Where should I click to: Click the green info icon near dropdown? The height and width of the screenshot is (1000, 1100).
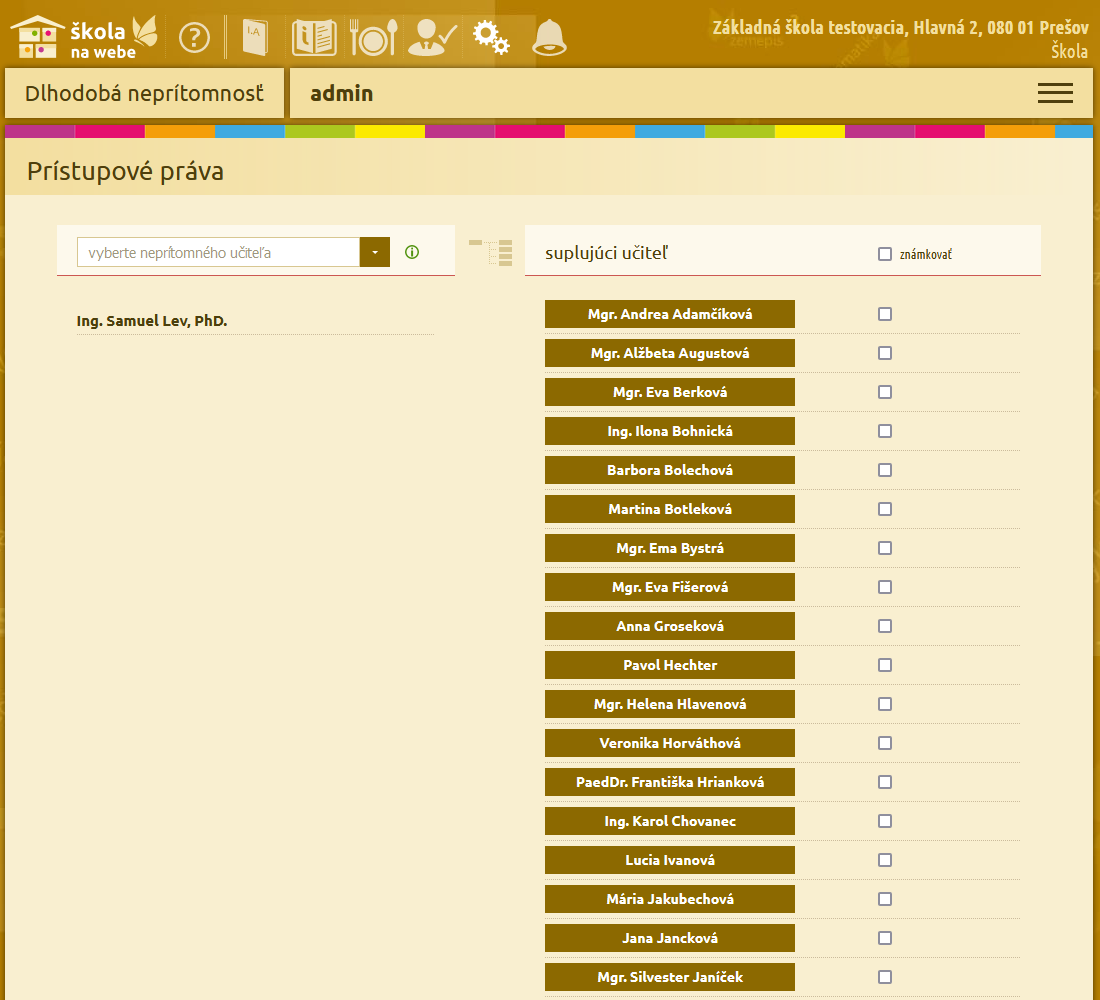click(x=412, y=252)
